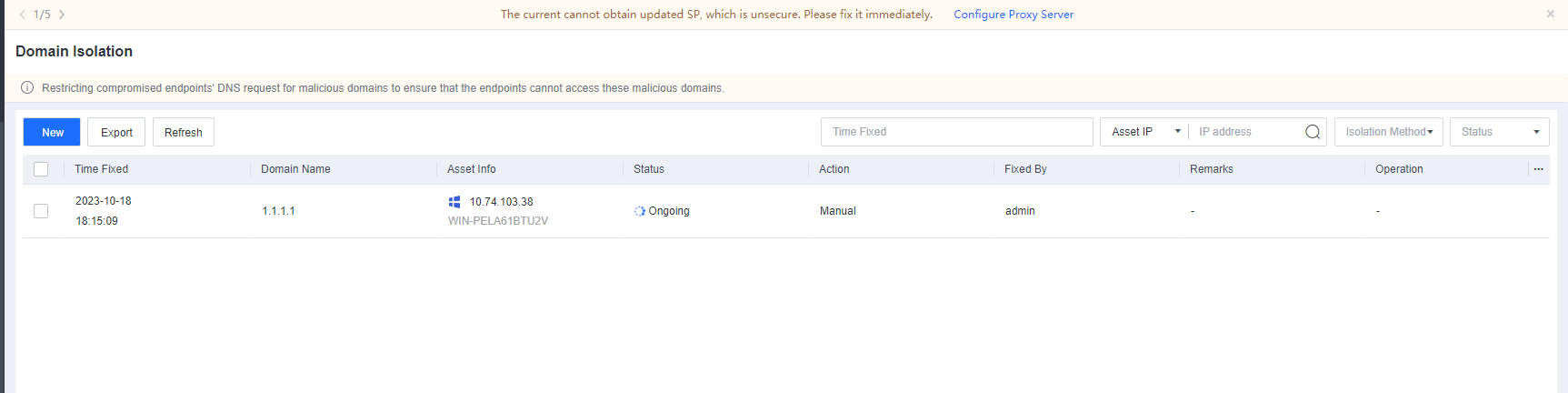
Task: Go to next notification arrow
Action: point(62,15)
